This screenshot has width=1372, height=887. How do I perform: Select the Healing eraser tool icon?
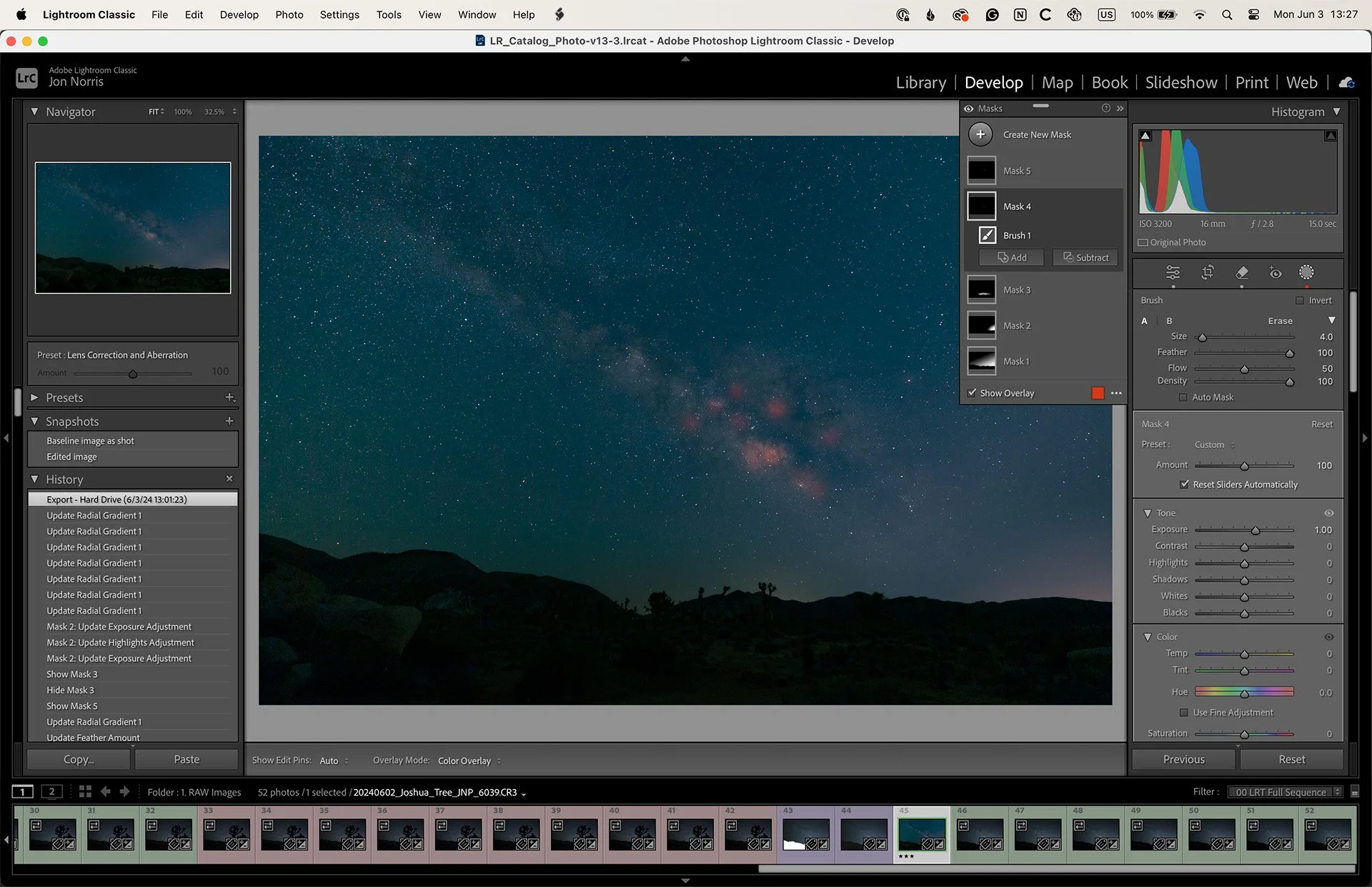1242,272
